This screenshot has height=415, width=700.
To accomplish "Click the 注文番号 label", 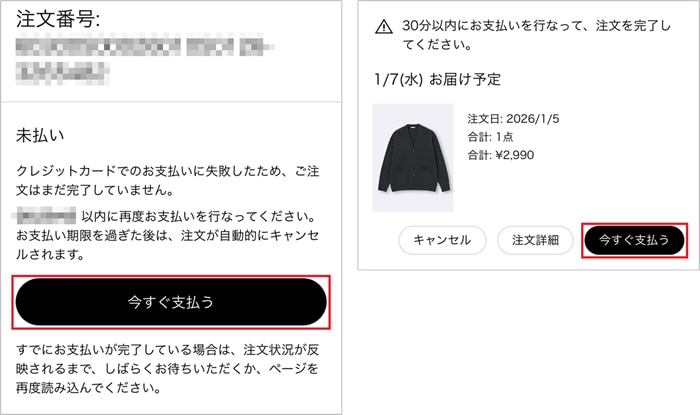I will coord(59,20).
